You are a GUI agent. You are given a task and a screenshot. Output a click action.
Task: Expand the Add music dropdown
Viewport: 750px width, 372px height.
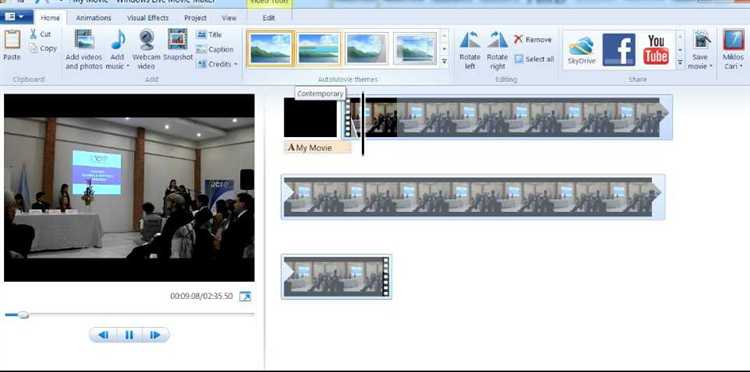[x=128, y=66]
